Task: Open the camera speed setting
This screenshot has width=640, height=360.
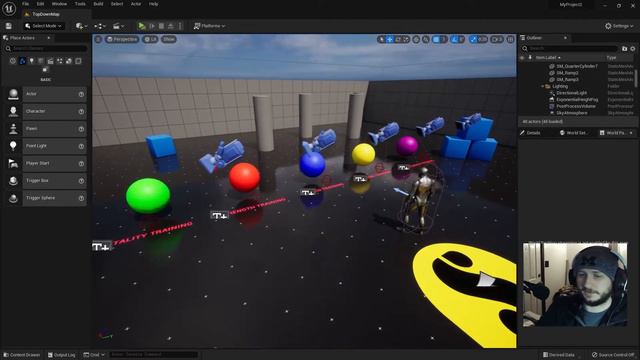Action: click(497, 39)
